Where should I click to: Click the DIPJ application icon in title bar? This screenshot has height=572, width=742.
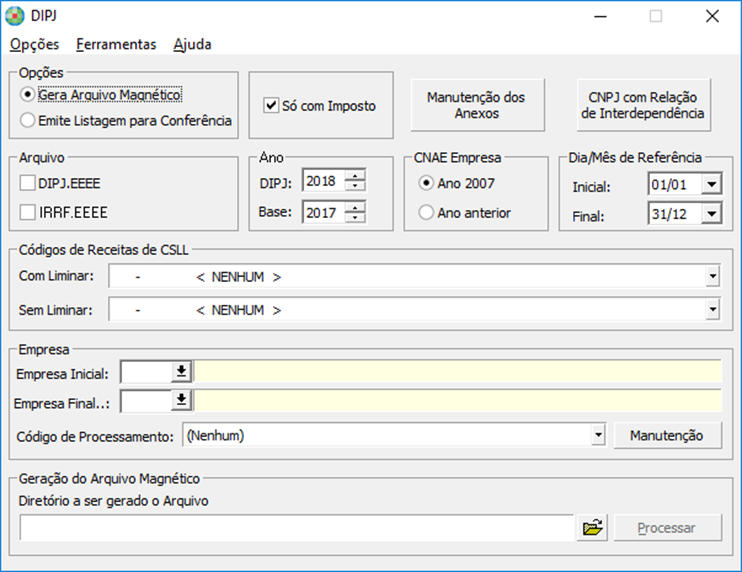[14, 16]
